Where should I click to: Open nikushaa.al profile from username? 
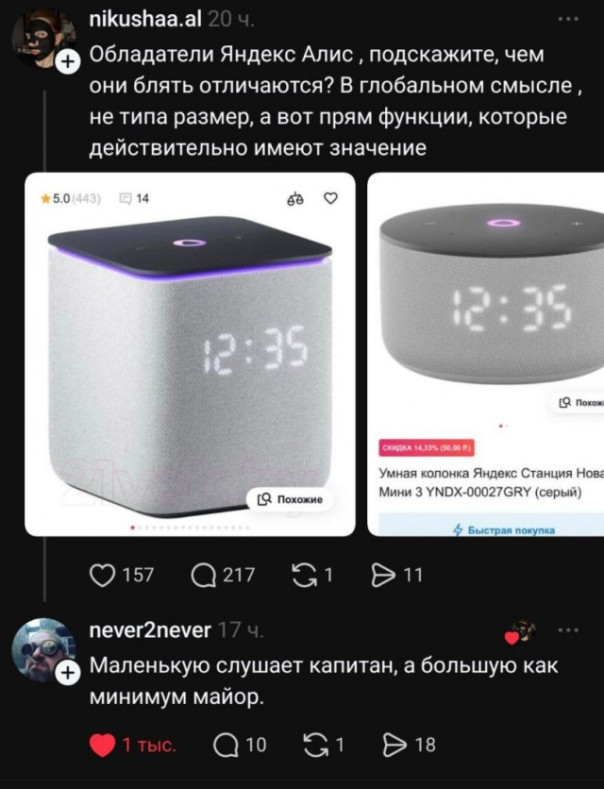[x=145, y=20]
